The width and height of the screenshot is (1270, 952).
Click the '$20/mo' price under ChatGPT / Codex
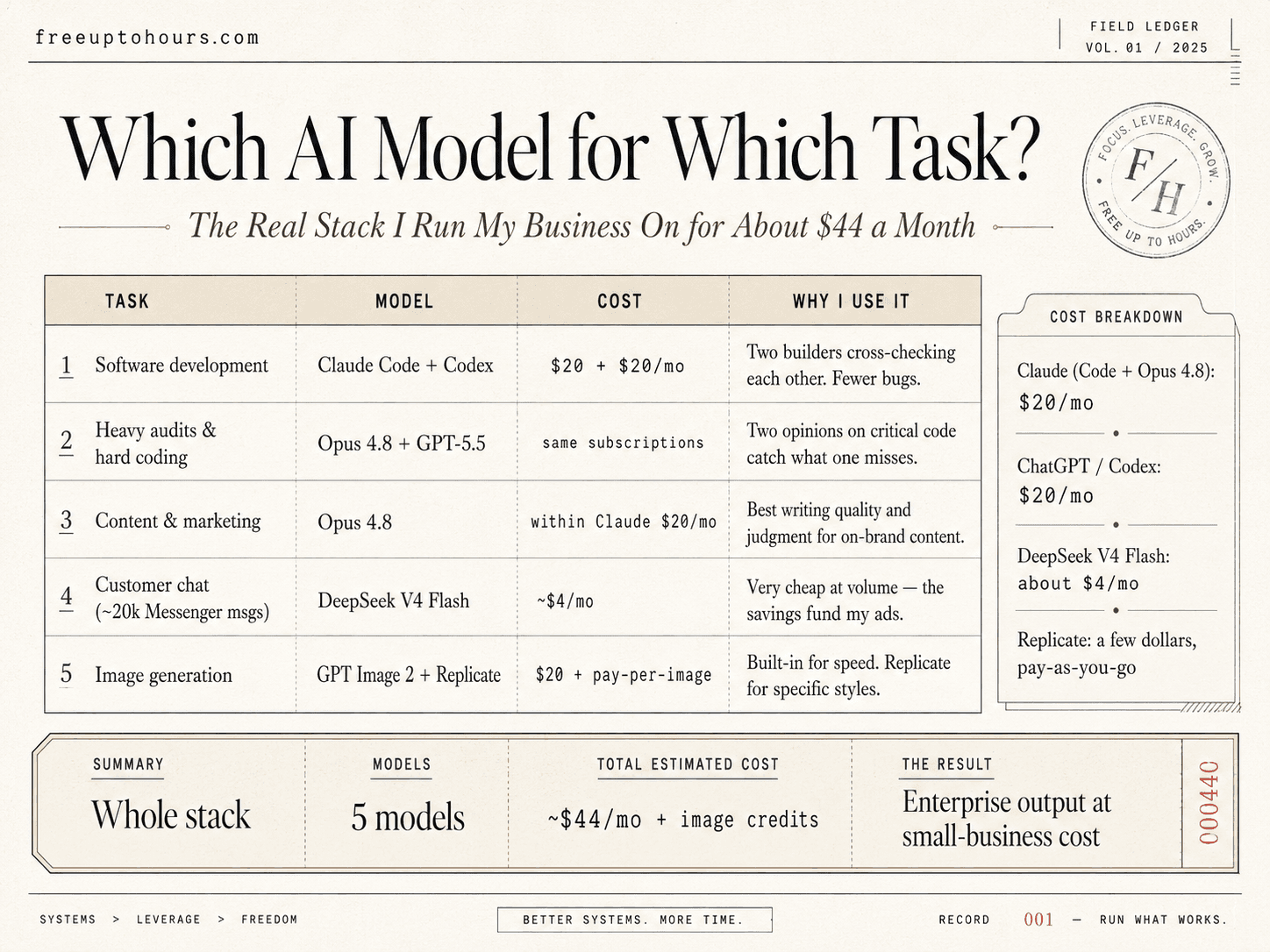click(1056, 496)
